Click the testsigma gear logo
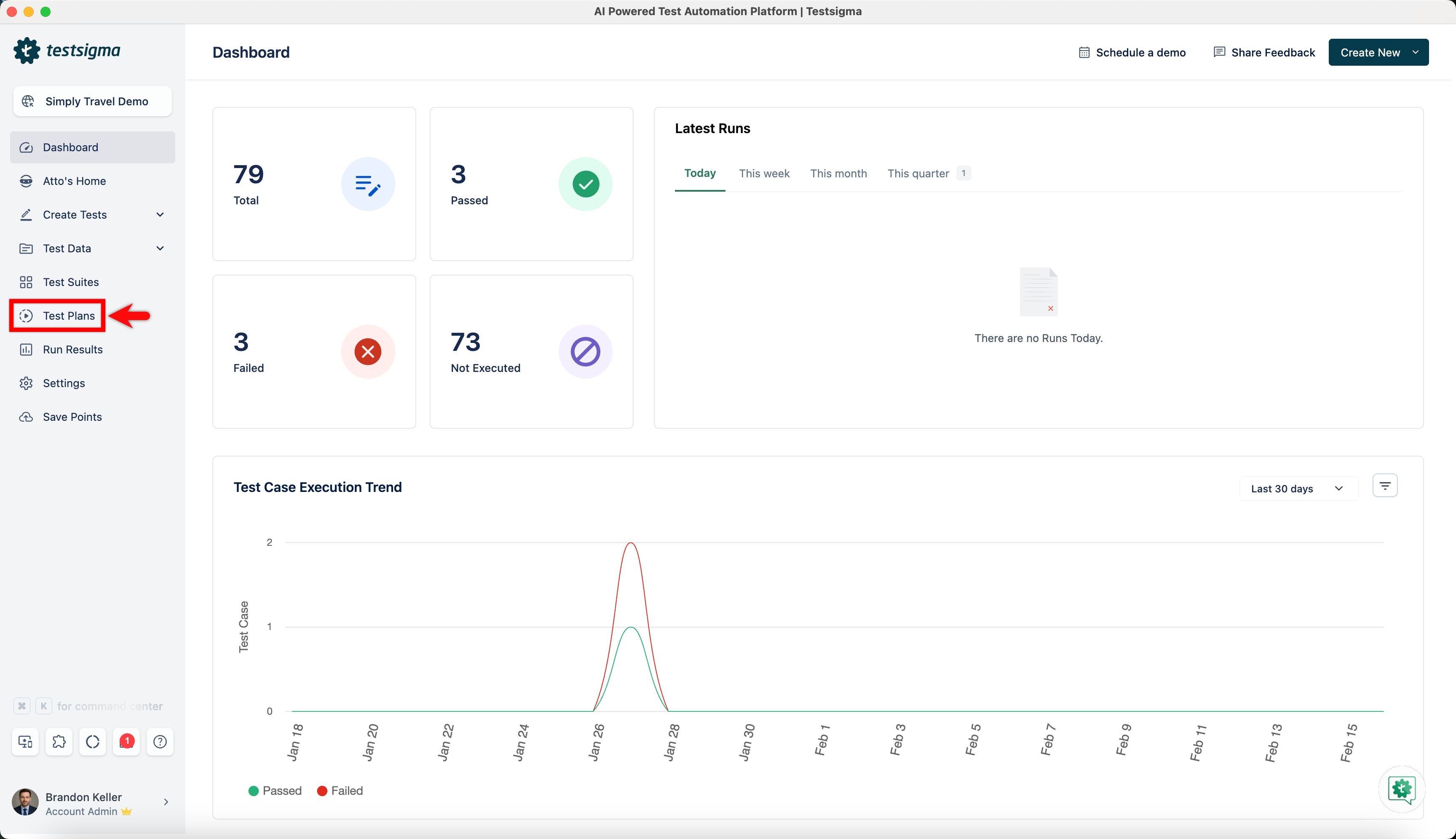This screenshot has width=1456, height=839. pos(27,51)
